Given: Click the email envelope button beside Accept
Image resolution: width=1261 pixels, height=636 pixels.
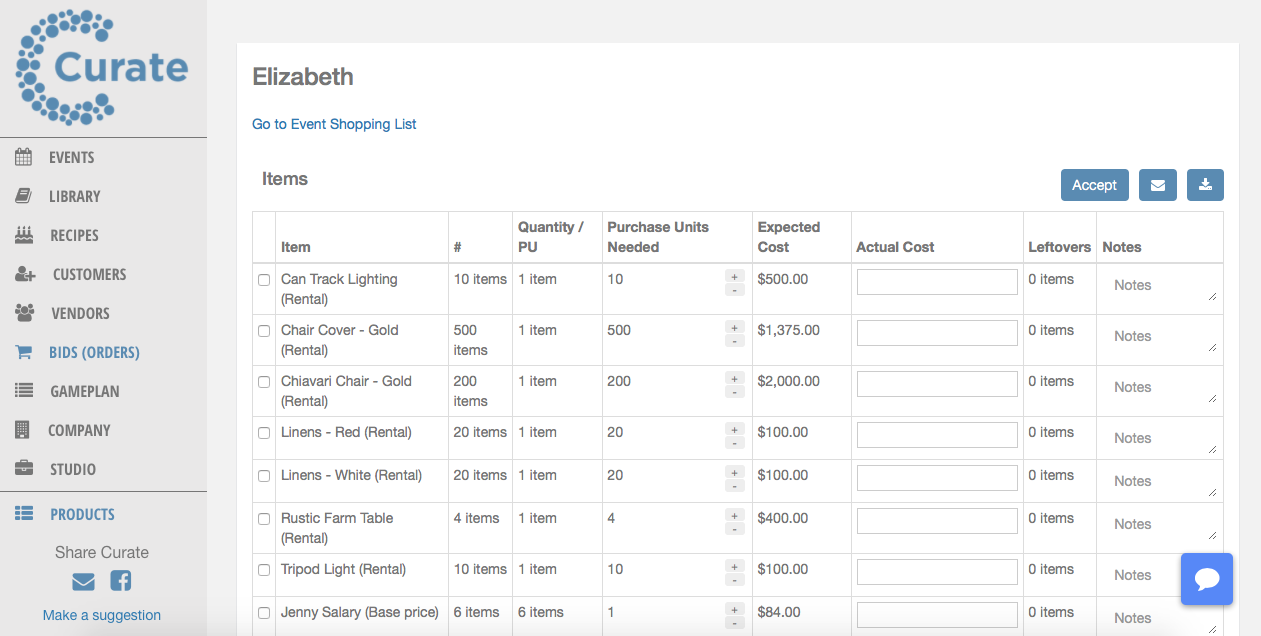Looking at the screenshot, I should click(x=1157, y=185).
